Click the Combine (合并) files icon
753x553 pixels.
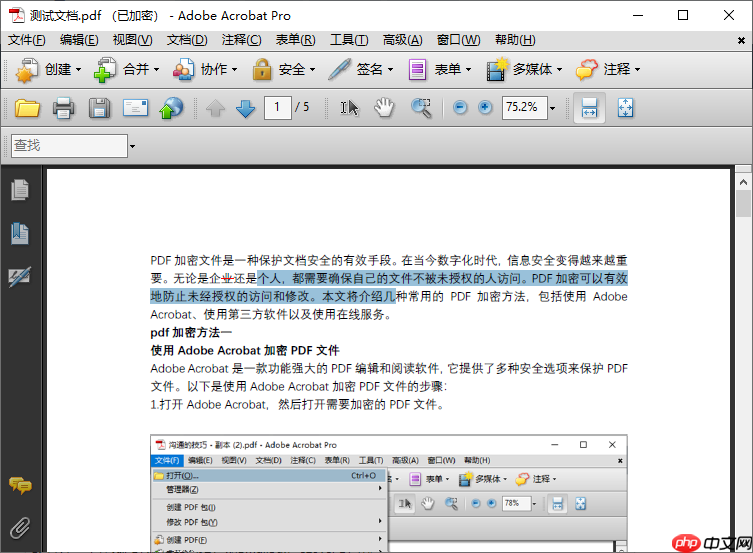tap(105, 70)
